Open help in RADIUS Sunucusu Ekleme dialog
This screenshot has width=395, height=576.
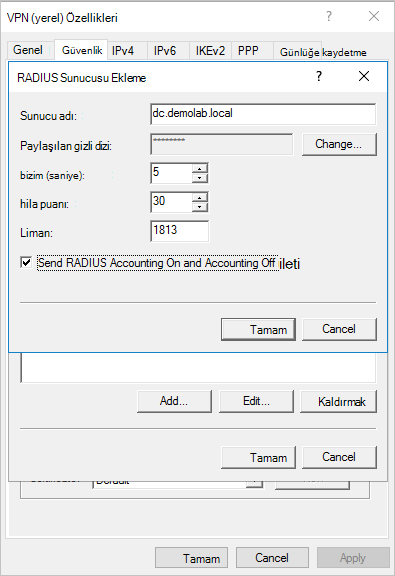tap(319, 76)
